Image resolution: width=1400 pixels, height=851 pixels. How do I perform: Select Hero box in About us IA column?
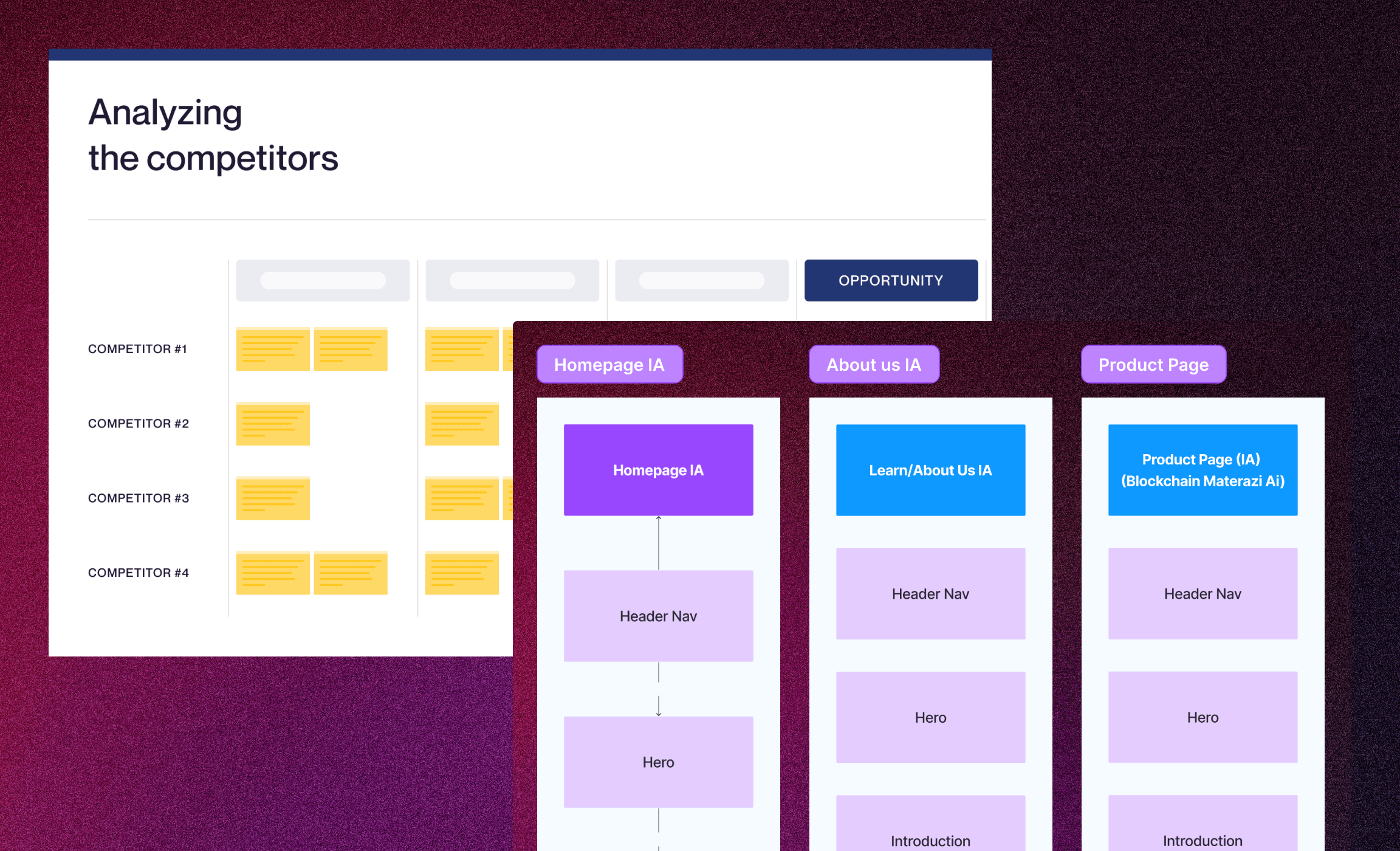(x=930, y=717)
